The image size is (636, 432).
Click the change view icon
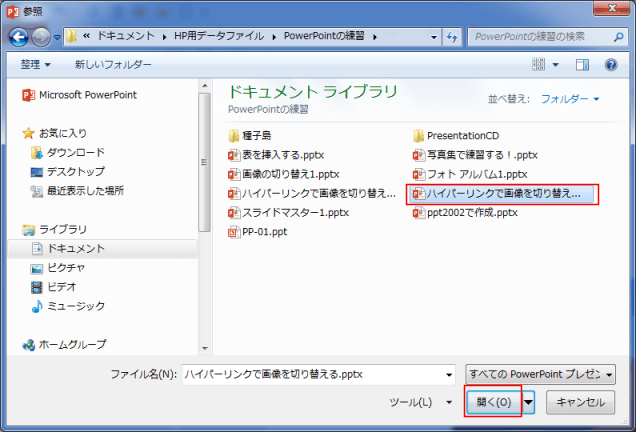pyautogui.click(x=538, y=64)
